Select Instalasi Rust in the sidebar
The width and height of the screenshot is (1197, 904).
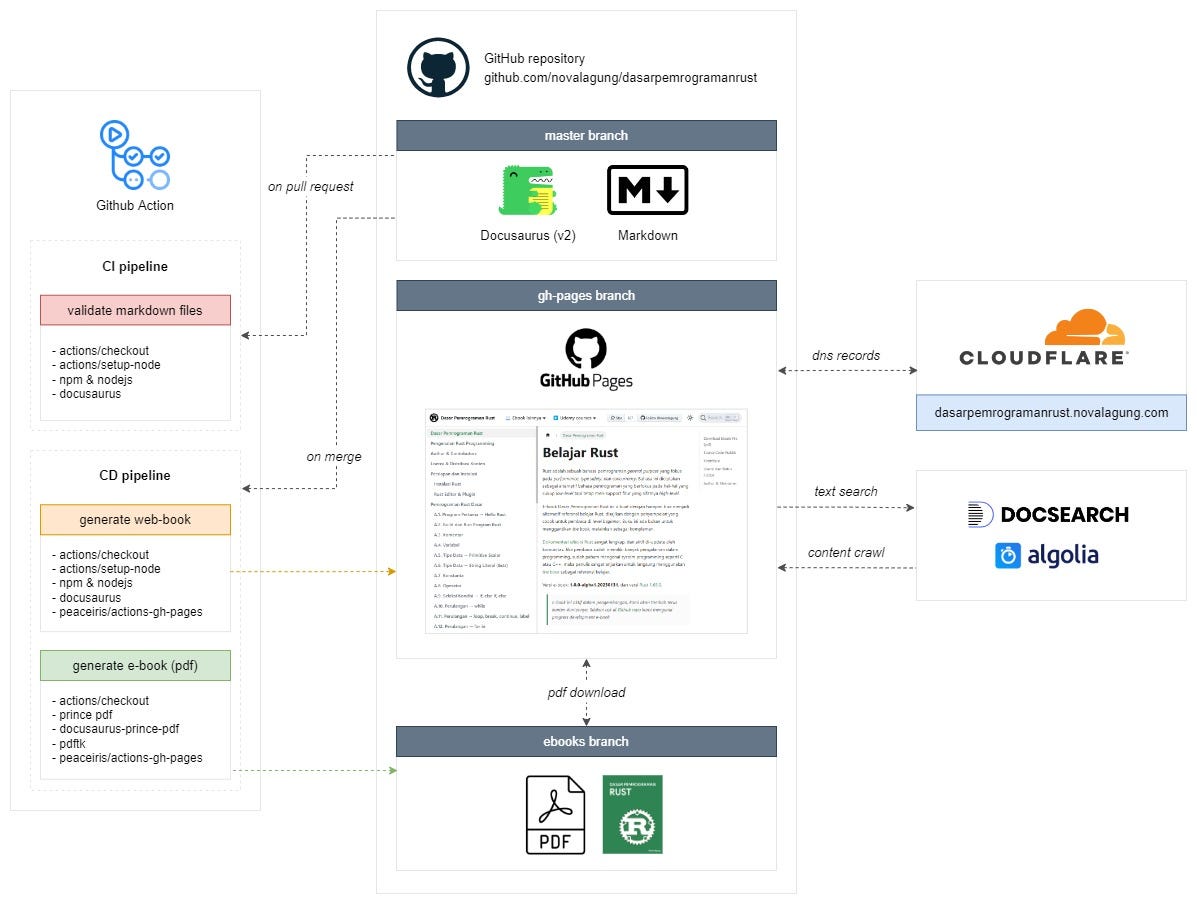[447, 484]
